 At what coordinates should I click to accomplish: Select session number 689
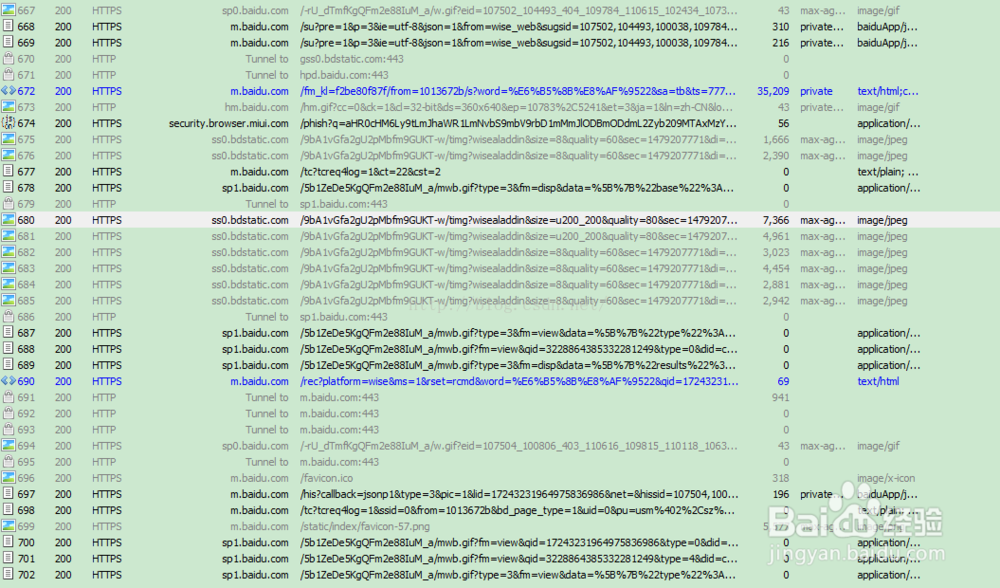[x=26, y=365]
